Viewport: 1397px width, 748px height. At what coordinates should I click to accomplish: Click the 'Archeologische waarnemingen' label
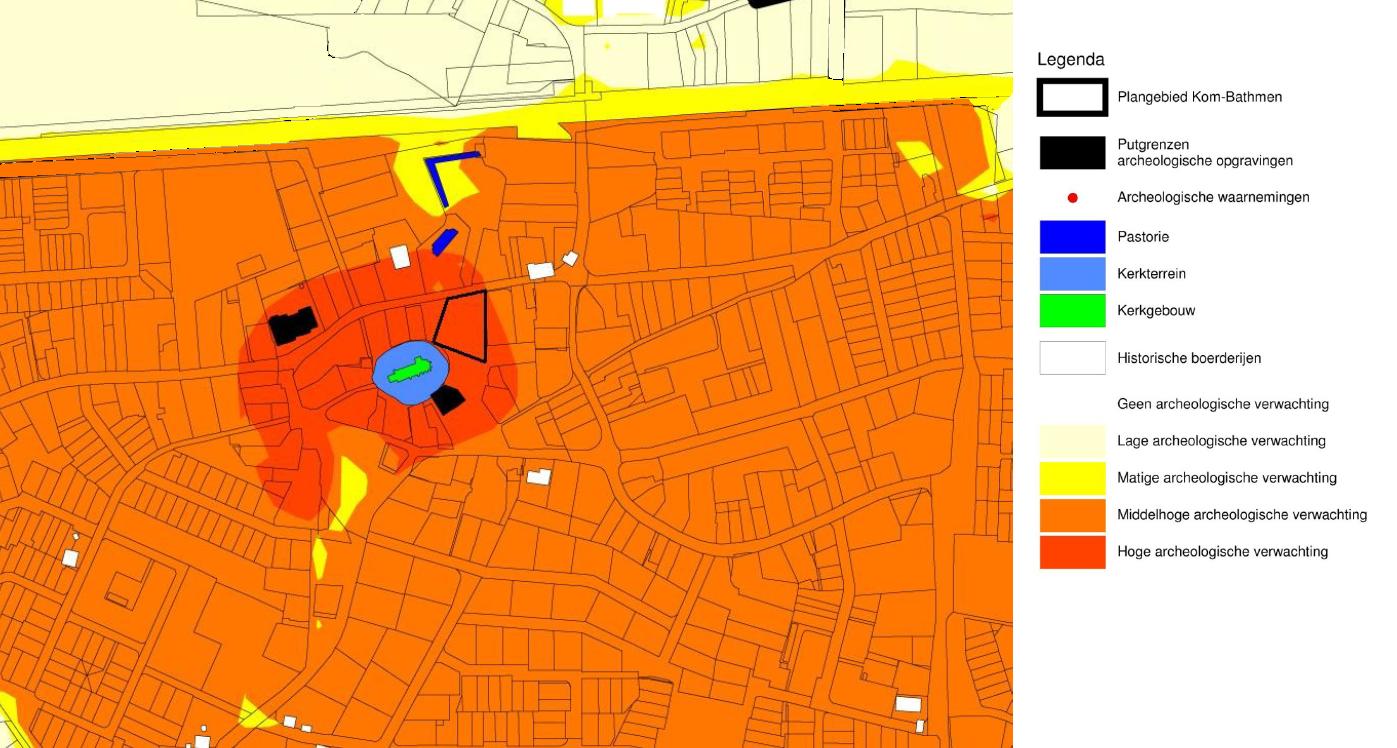pyautogui.click(x=1213, y=198)
